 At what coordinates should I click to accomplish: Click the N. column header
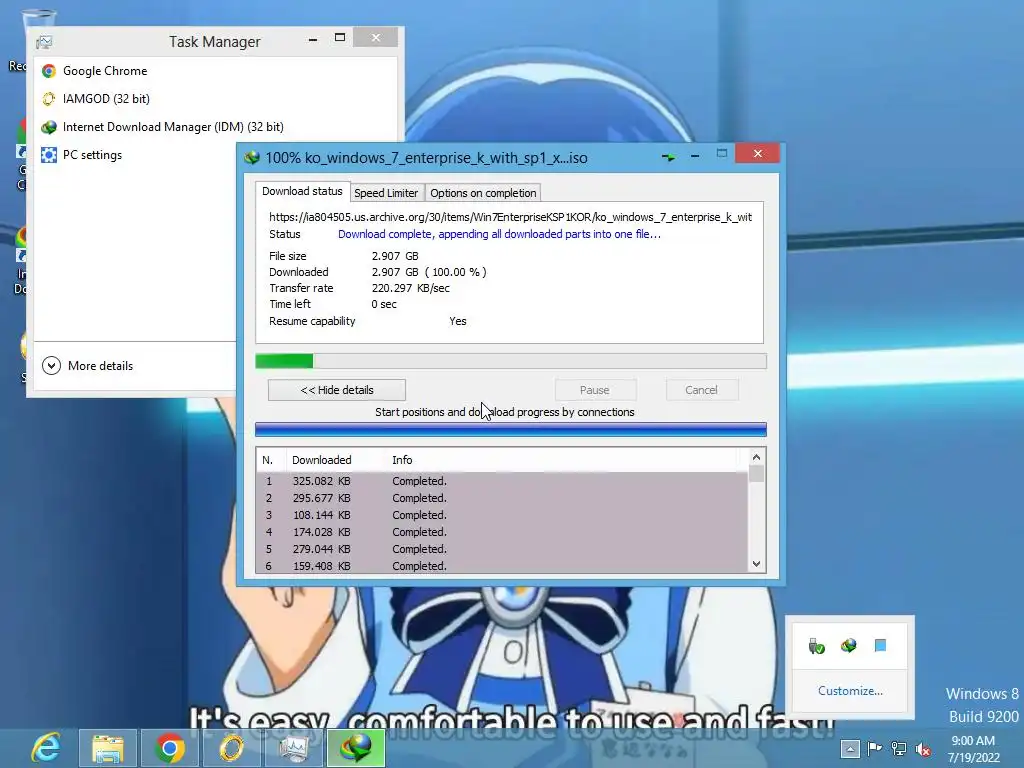point(270,460)
